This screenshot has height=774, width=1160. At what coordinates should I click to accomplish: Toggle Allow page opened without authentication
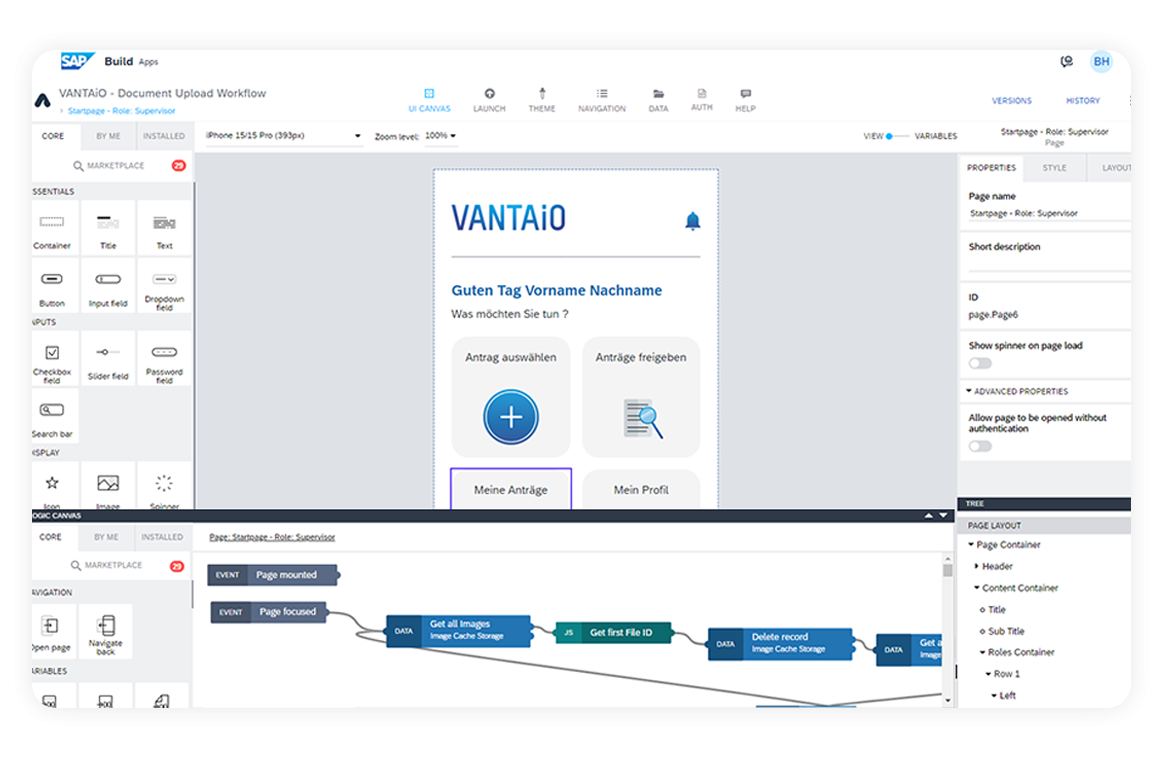pos(980,446)
